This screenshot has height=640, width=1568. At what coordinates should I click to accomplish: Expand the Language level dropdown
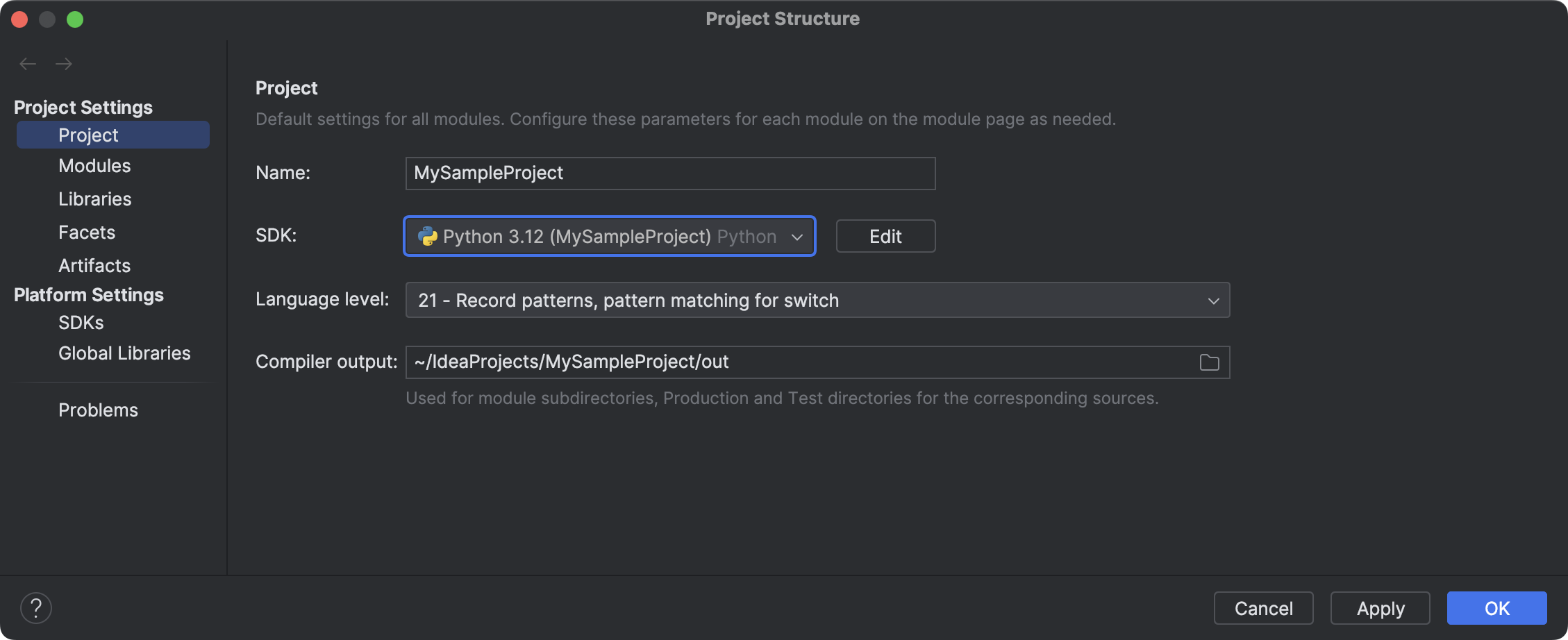[x=1214, y=300]
